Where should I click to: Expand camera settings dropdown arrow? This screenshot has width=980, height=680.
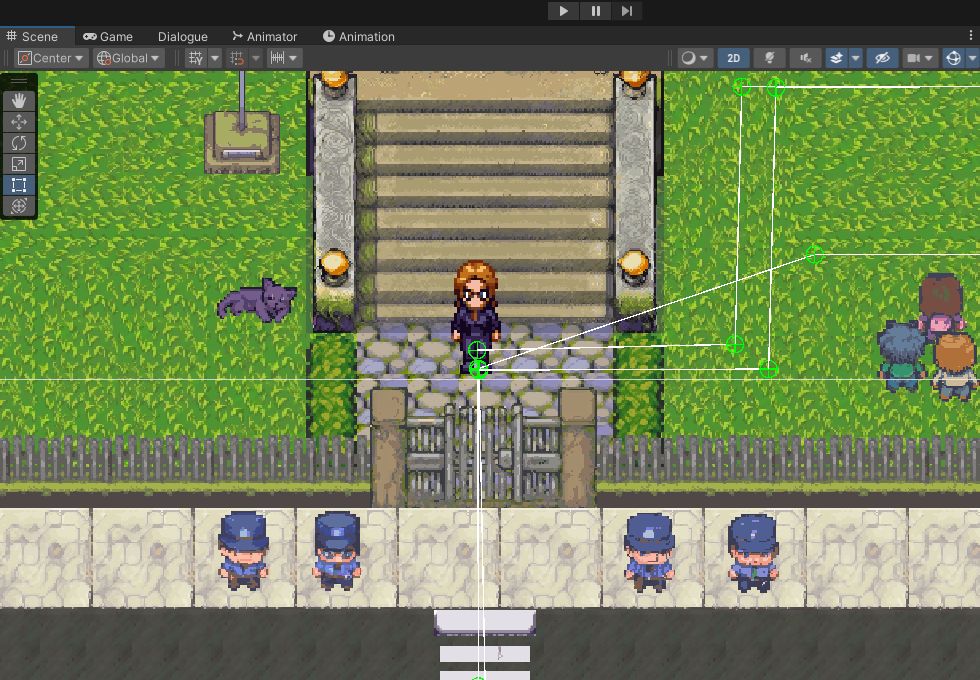click(929, 58)
